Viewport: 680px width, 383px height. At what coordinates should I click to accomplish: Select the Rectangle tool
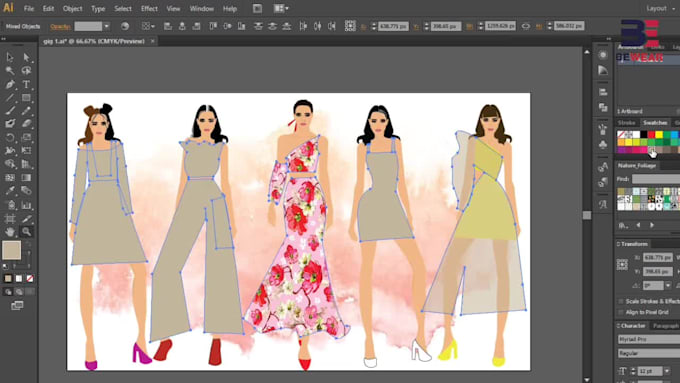tap(26, 98)
